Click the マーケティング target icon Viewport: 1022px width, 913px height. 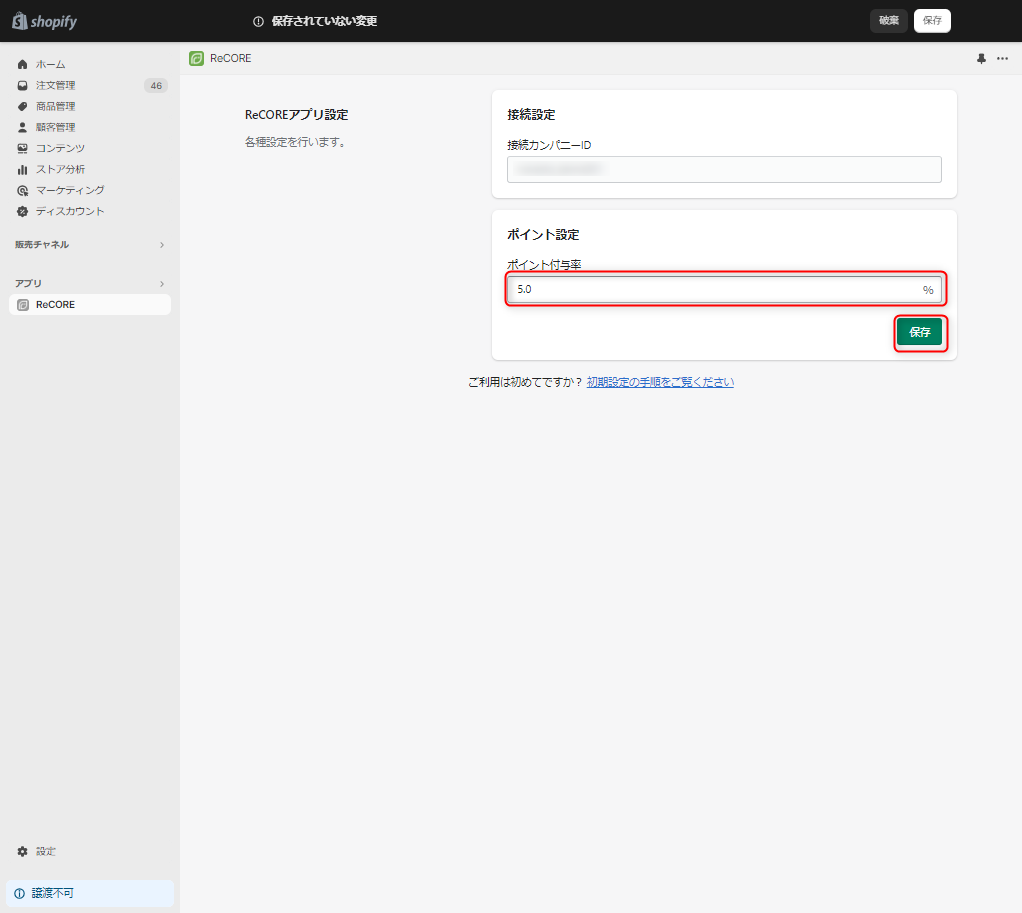point(23,190)
